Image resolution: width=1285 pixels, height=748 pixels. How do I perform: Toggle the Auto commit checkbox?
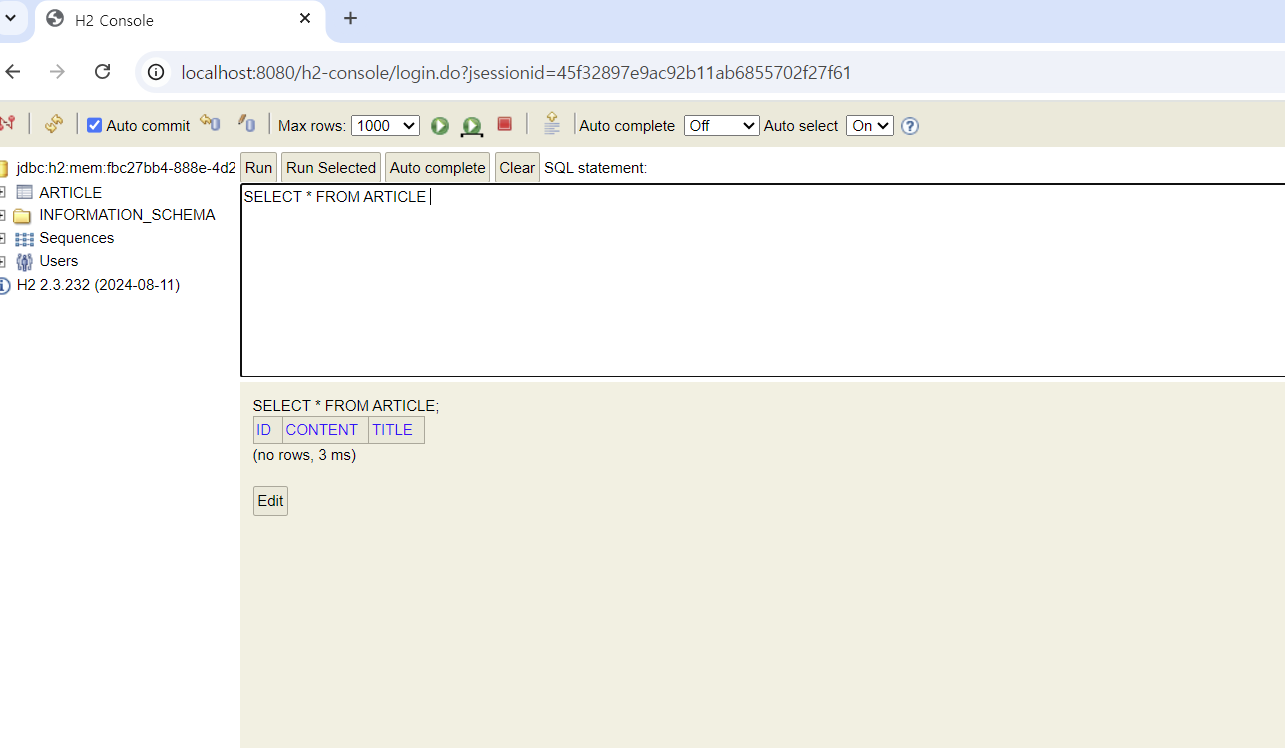coord(95,125)
